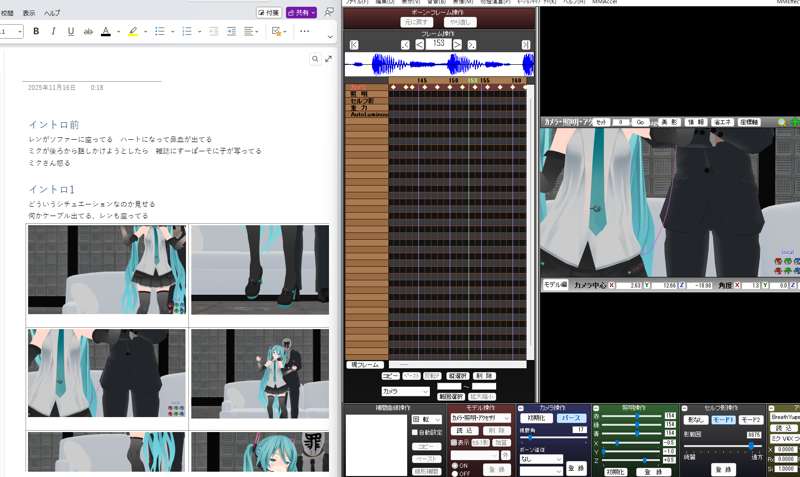Select the OFF radio button
Viewport: 800px width, 477px height.
(455, 473)
